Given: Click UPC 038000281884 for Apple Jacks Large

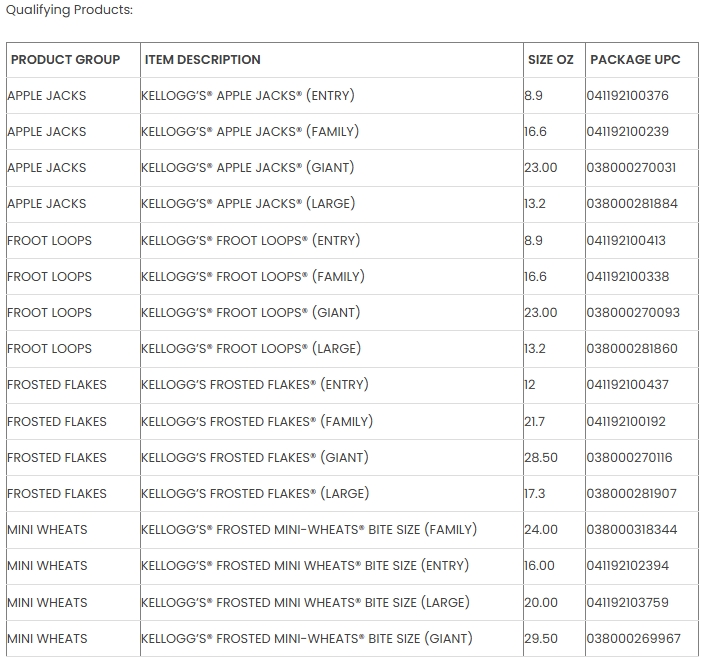Looking at the screenshot, I should [x=632, y=204].
